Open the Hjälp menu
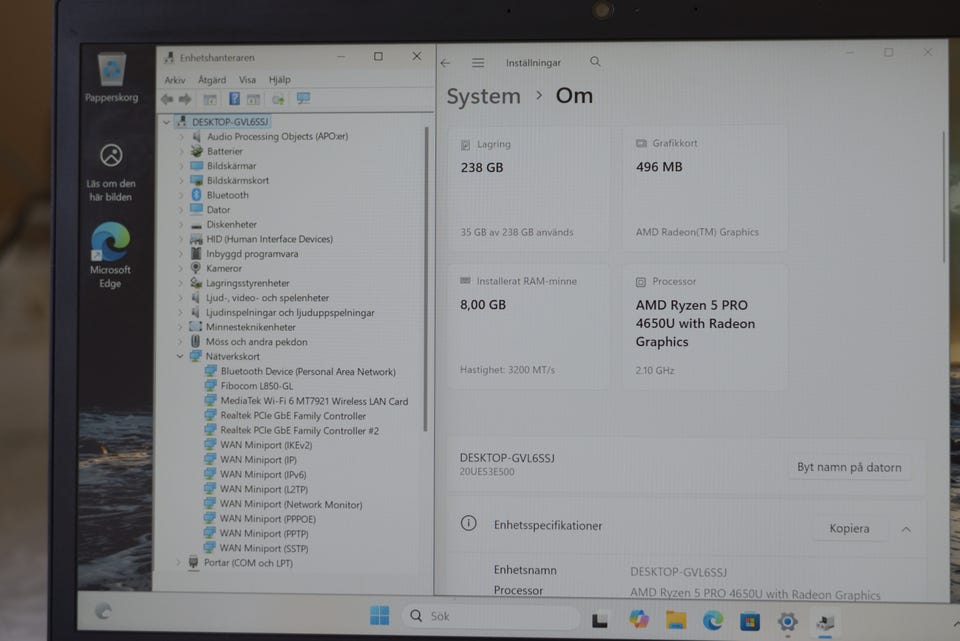 [x=280, y=80]
